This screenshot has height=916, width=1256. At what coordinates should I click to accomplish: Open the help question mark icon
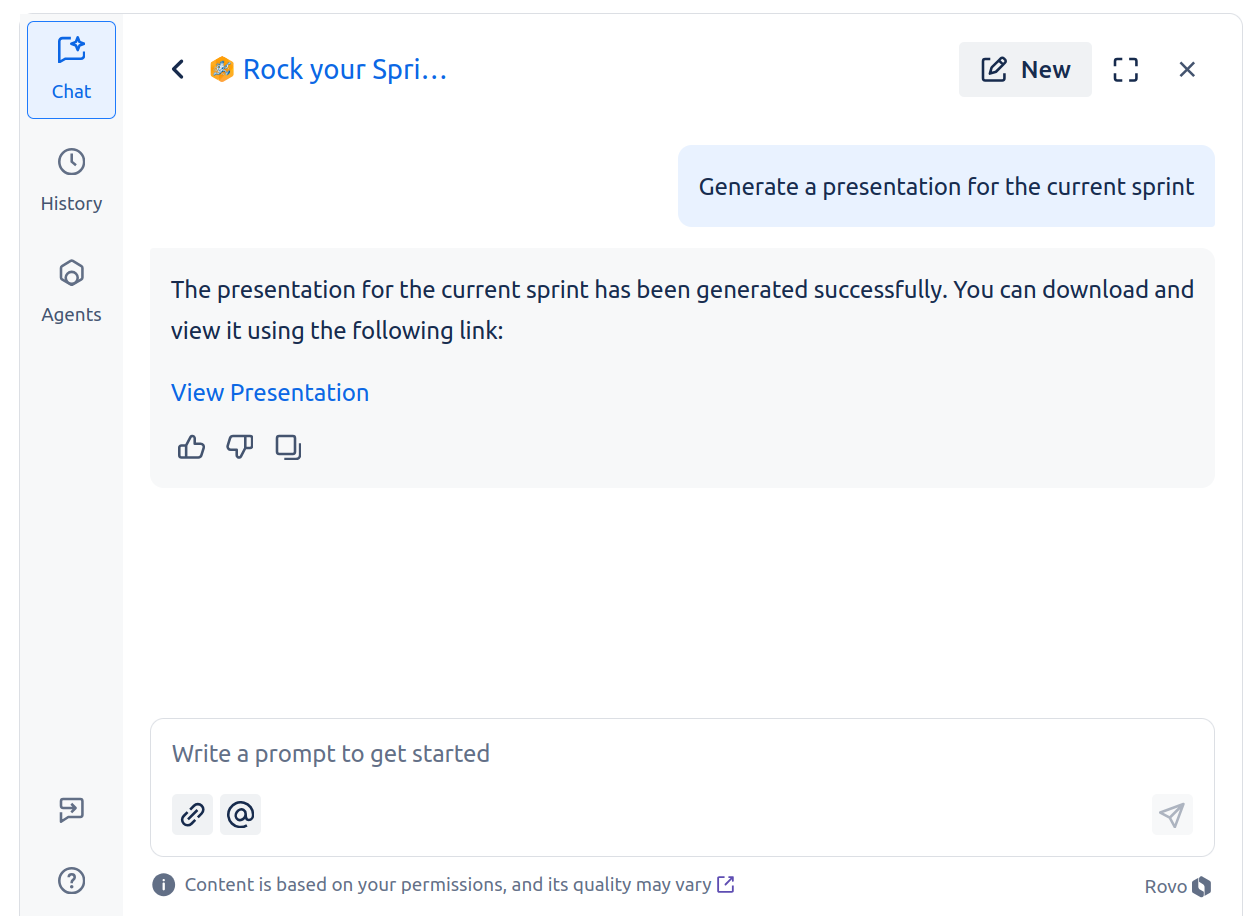[x=71, y=880]
